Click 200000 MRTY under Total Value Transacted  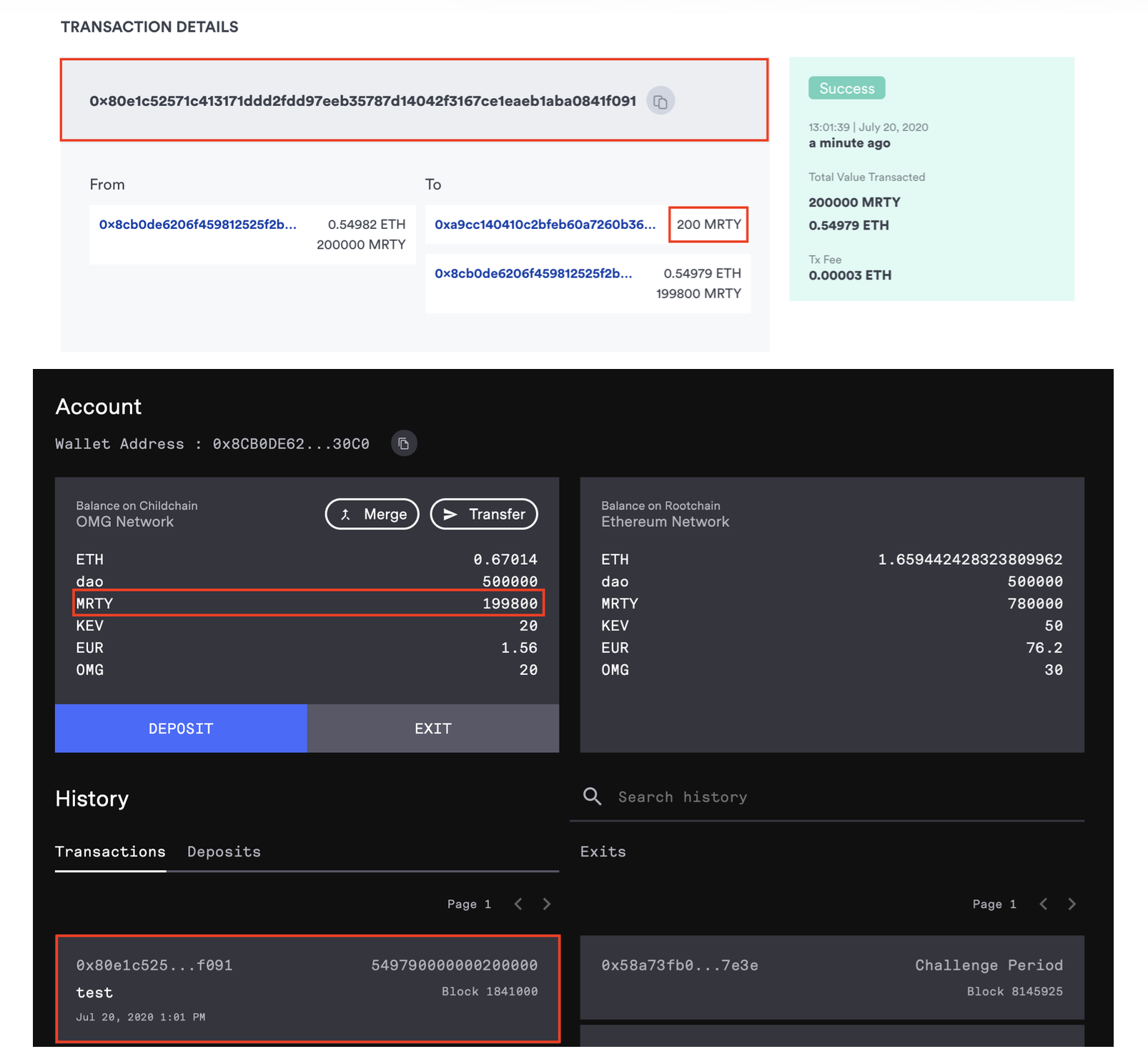point(854,202)
